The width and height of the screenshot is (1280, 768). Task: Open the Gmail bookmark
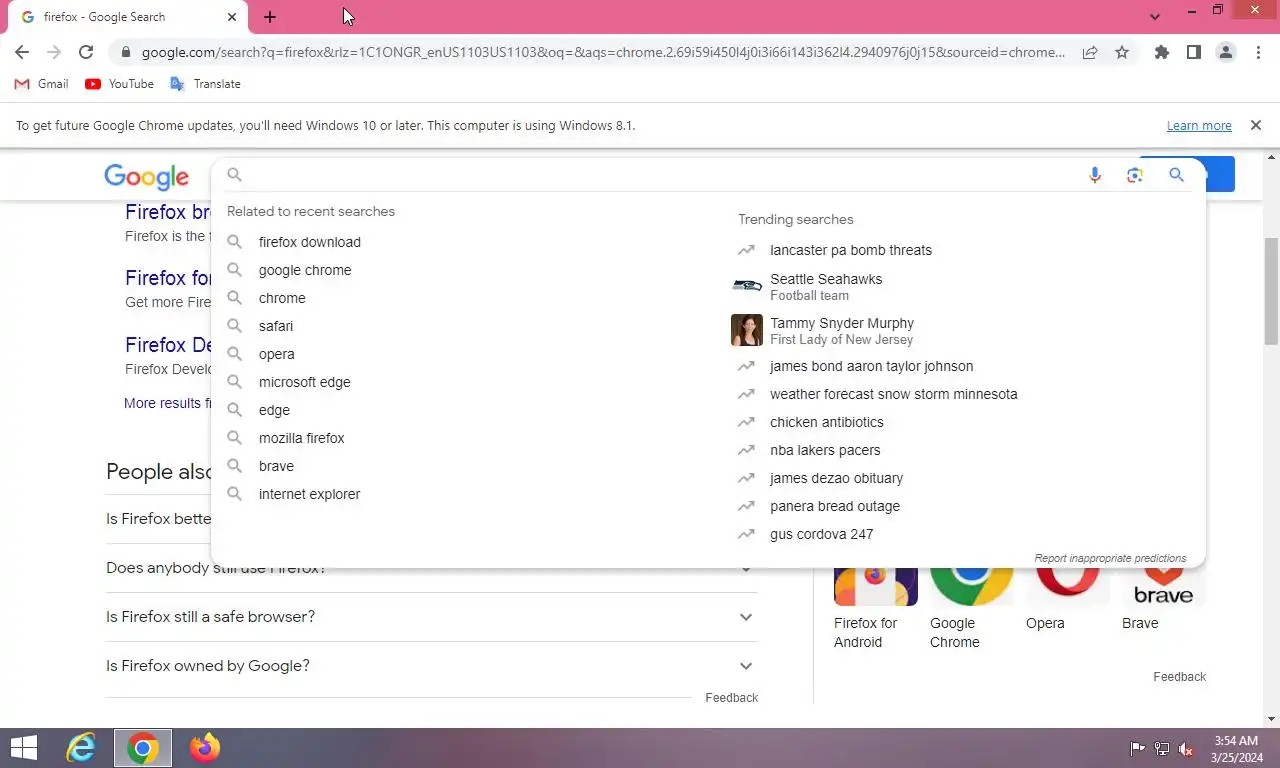click(41, 84)
